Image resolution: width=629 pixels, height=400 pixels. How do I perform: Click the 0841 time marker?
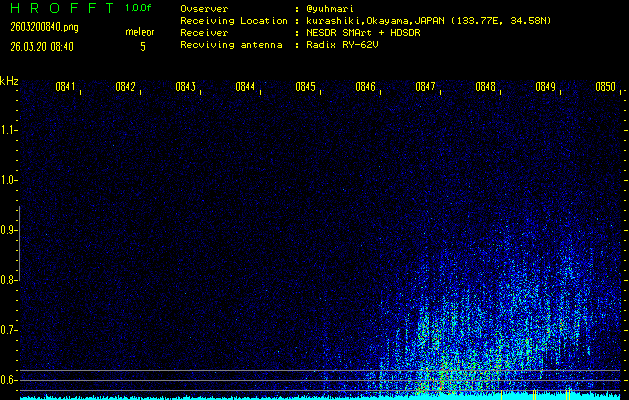[x=66, y=87]
